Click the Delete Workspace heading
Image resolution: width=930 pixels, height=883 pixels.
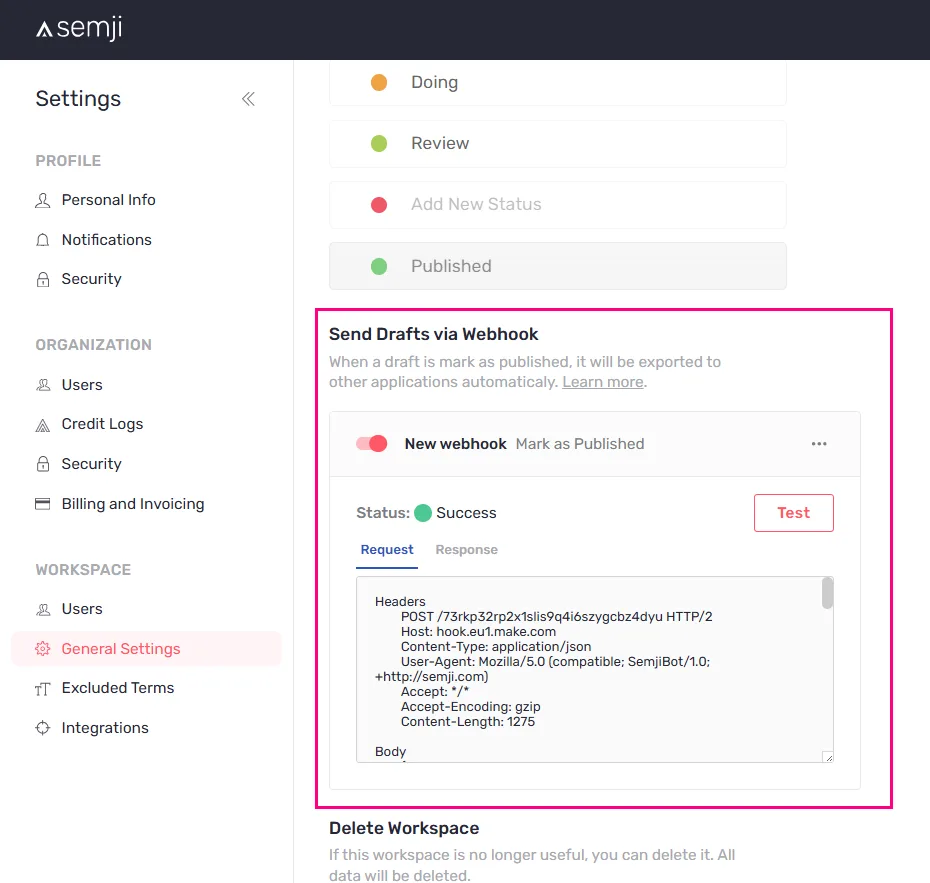[x=404, y=828]
